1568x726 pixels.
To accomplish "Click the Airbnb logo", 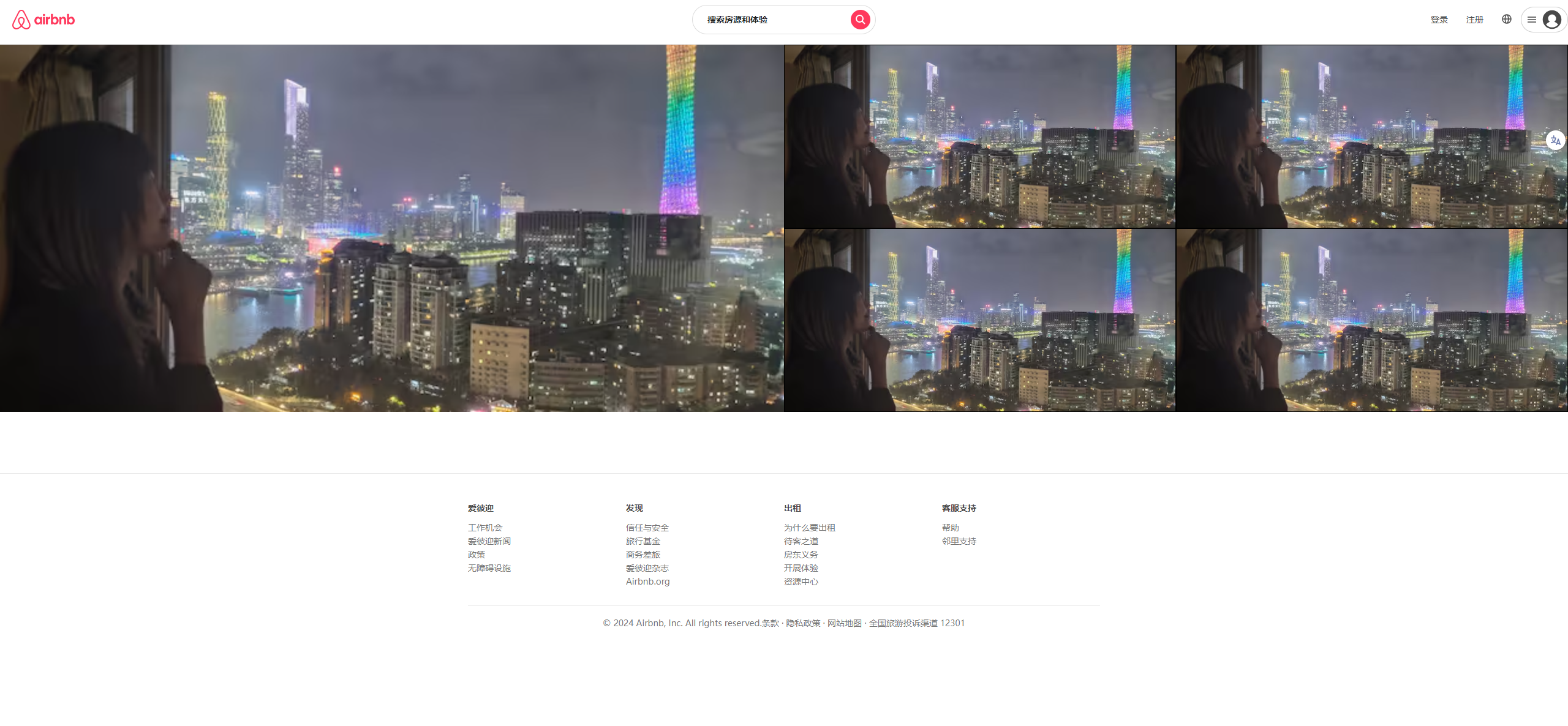I will pyautogui.click(x=43, y=20).
